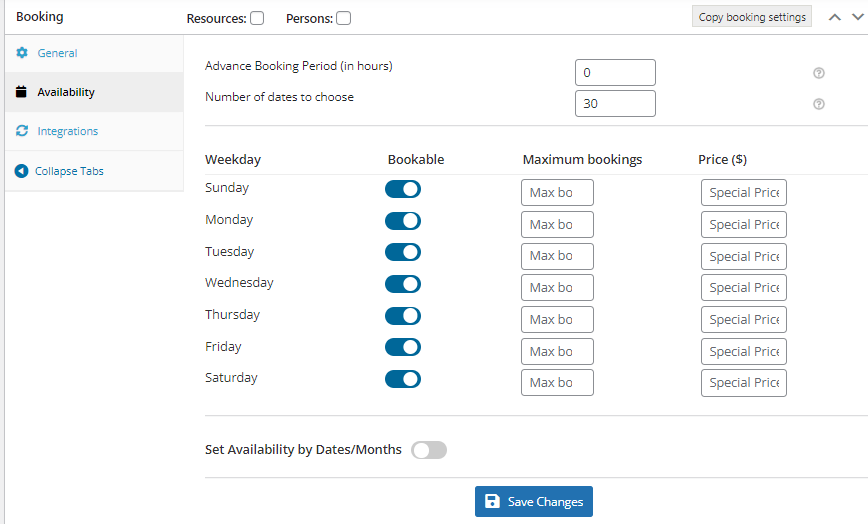868x524 pixels.
Task: Click the floppy disk icon on Save Changes
Action: click(x=492, y=501)
